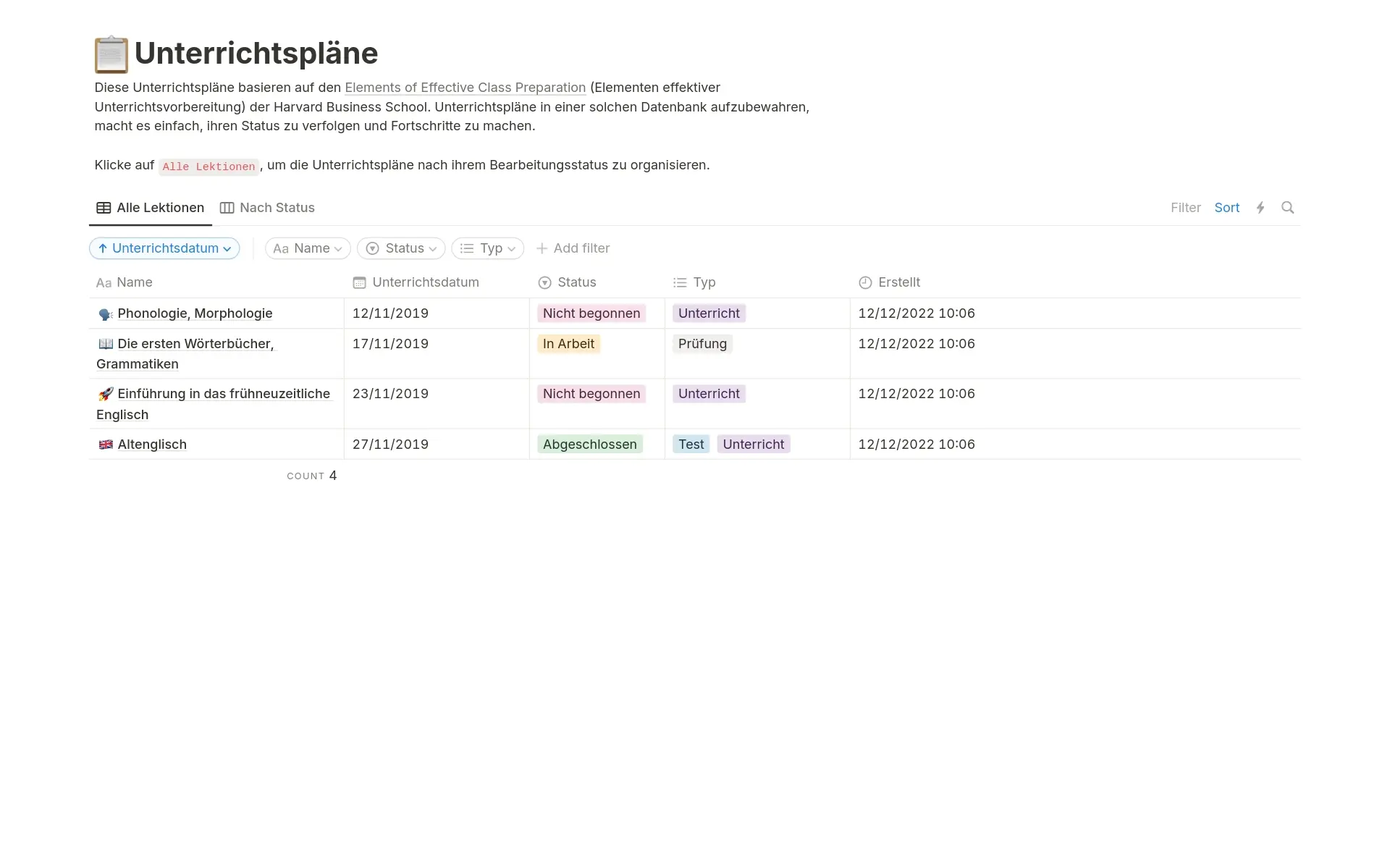Click the Sort button in the toolbar
The width and height of the screenshot is (1390, 868).
tap(1226, 208)
